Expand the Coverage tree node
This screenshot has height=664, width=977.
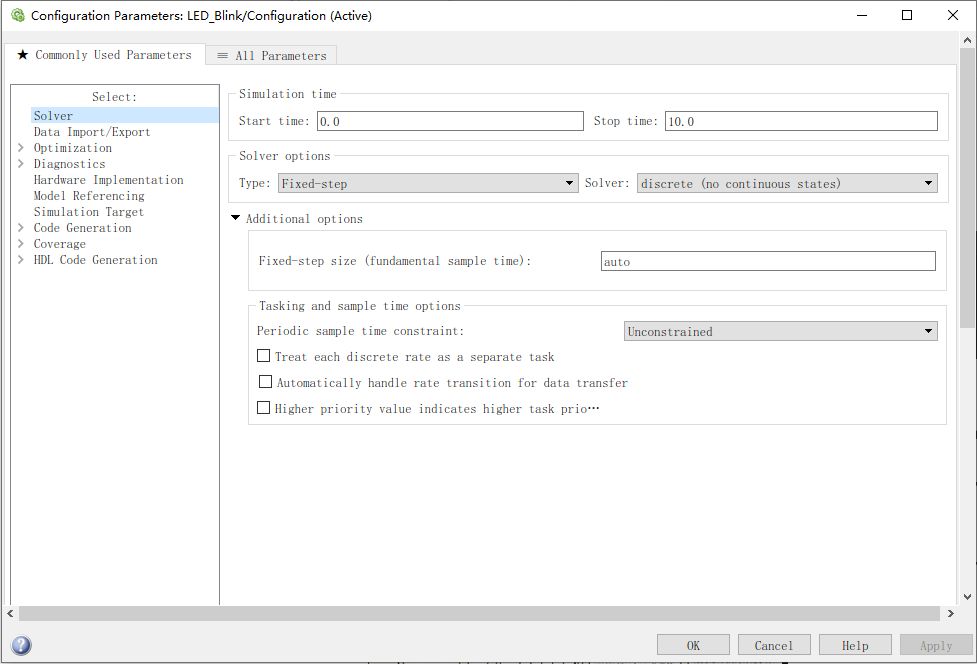click(x=21, y=244)
